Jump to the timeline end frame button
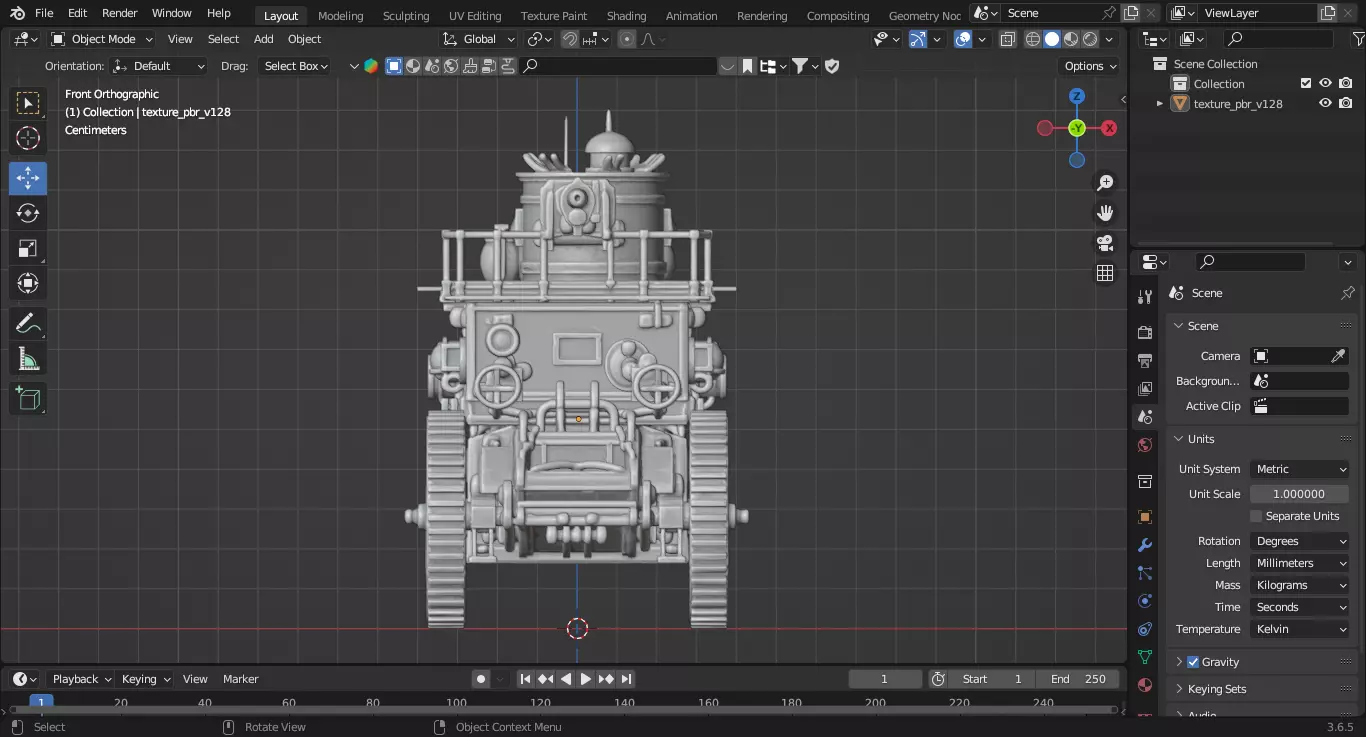 point(626,679)
